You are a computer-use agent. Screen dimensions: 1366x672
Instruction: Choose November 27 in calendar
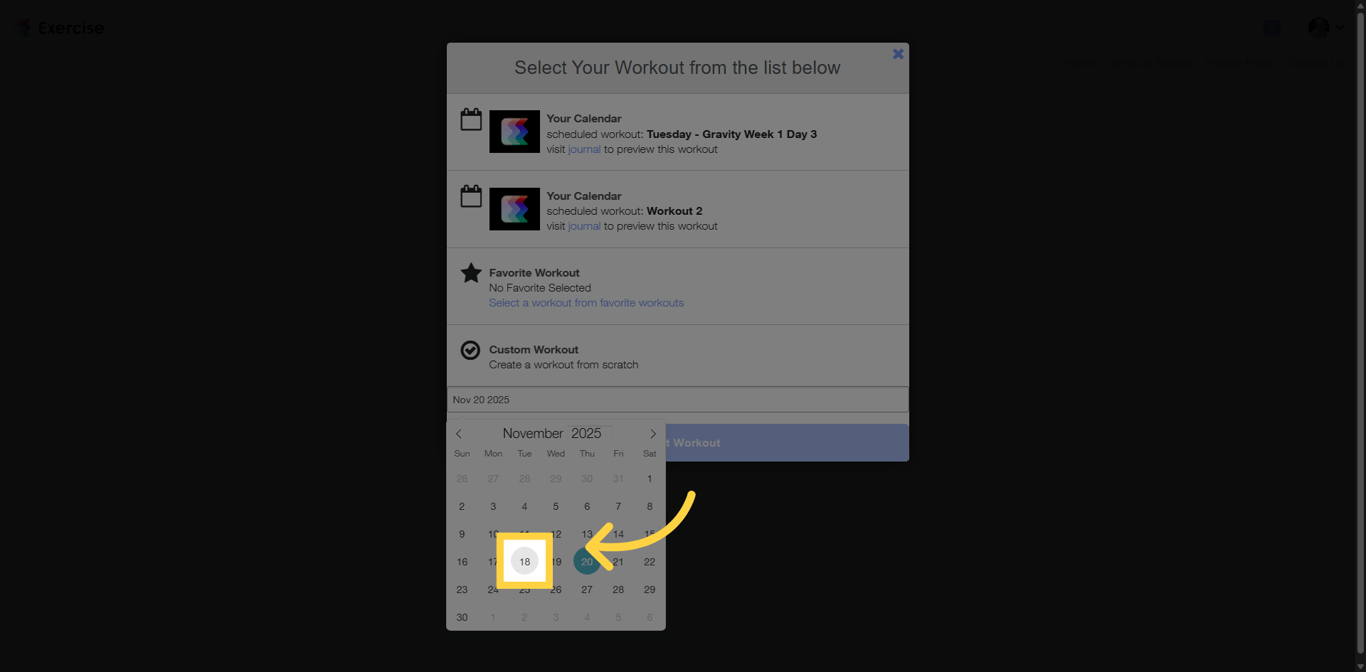click(587, 590)
